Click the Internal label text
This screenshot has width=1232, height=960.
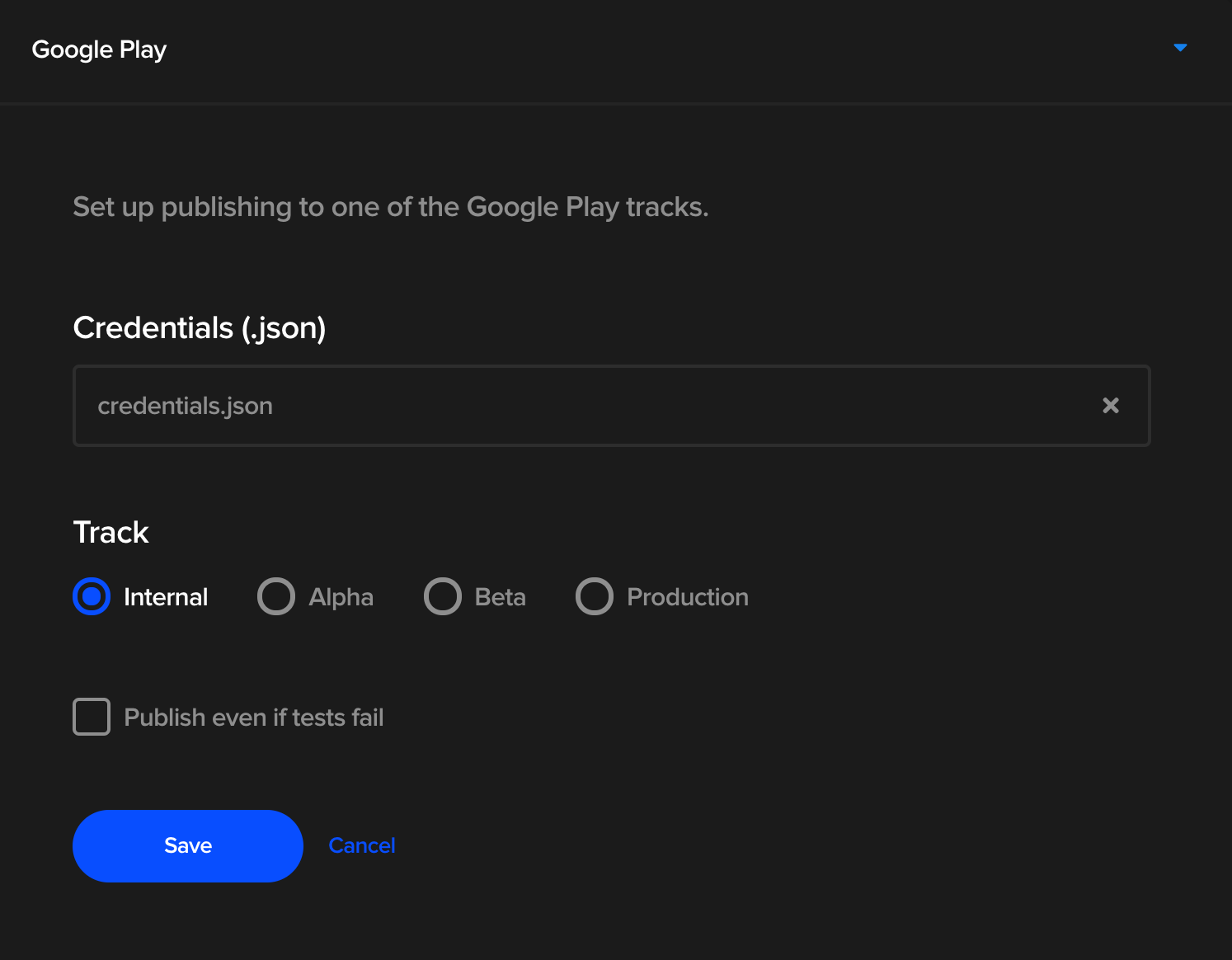coord(166,597)
